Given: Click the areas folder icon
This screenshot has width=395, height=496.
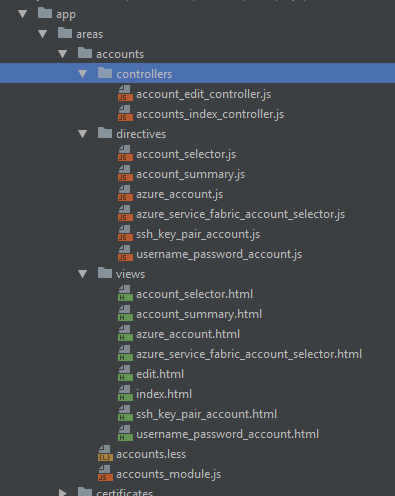Looking at the screenshot, I should tap(65, 33).
